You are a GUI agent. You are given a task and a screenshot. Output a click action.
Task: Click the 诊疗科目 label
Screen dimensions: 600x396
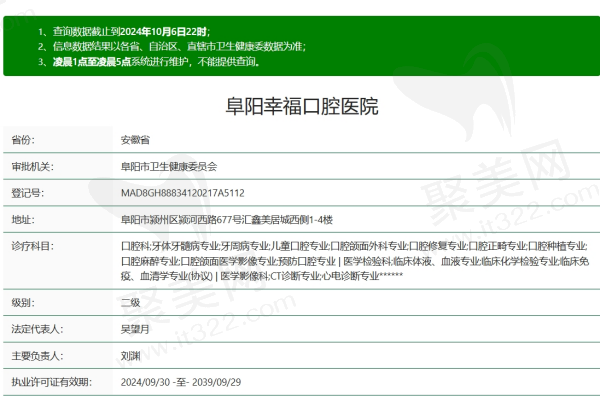point(33,246)
